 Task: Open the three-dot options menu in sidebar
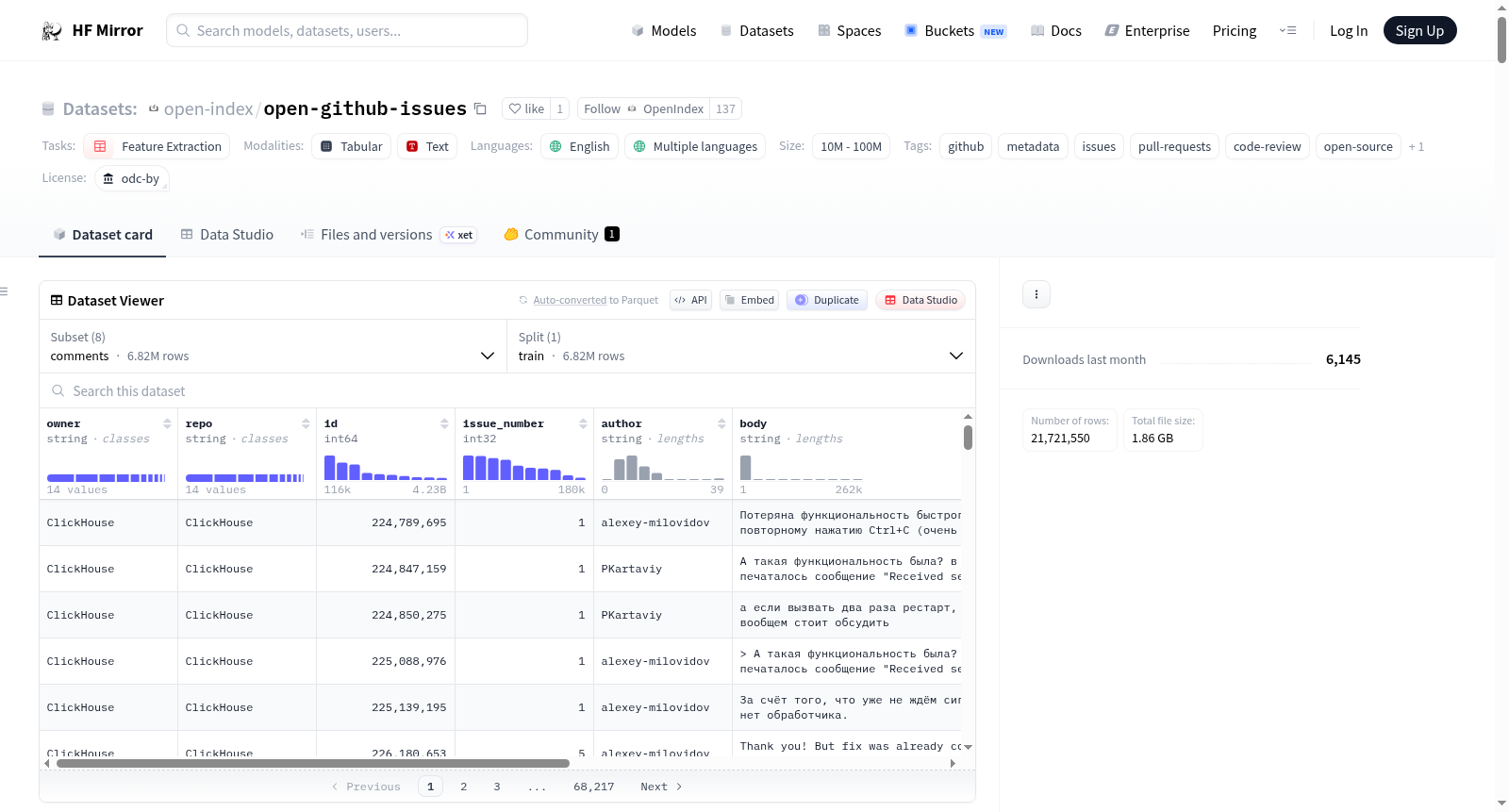coord(1036,294)
